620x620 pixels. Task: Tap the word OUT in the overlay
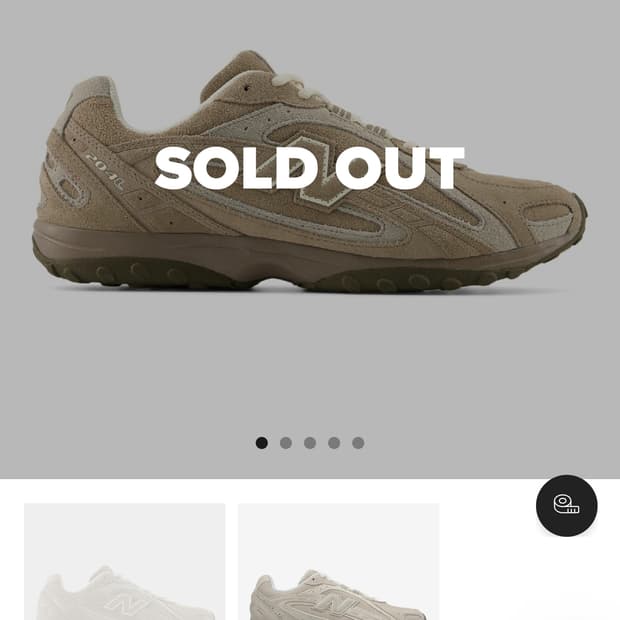399,168
